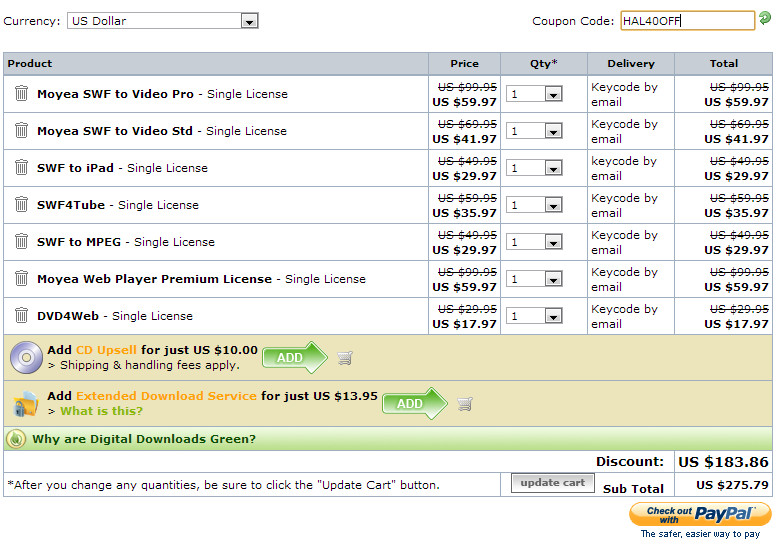Viewport: 776px width, 550px height.
Task: Click trash icon for SWF to iPad
Action: (21, 167)
